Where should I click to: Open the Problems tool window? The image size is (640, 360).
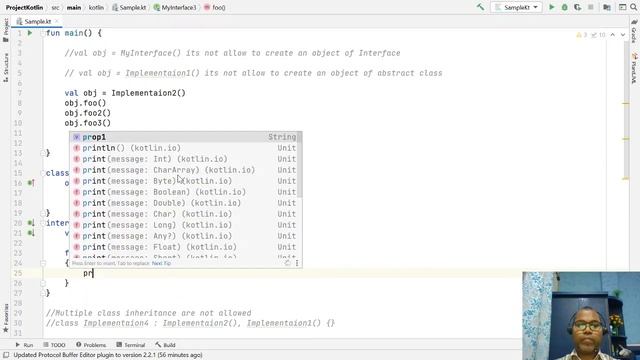pos(91,345)
